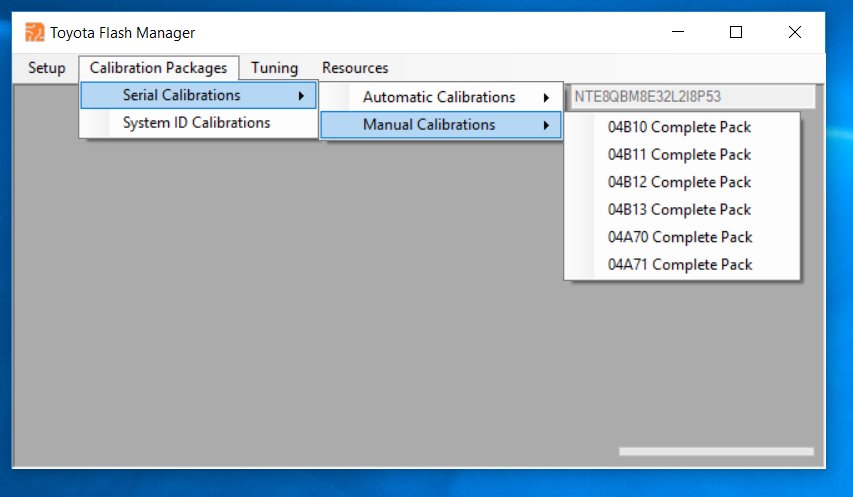Pick 04B13 Complete Pack
The height and width of the screenshot is (497, 853).
click(682, 210)
